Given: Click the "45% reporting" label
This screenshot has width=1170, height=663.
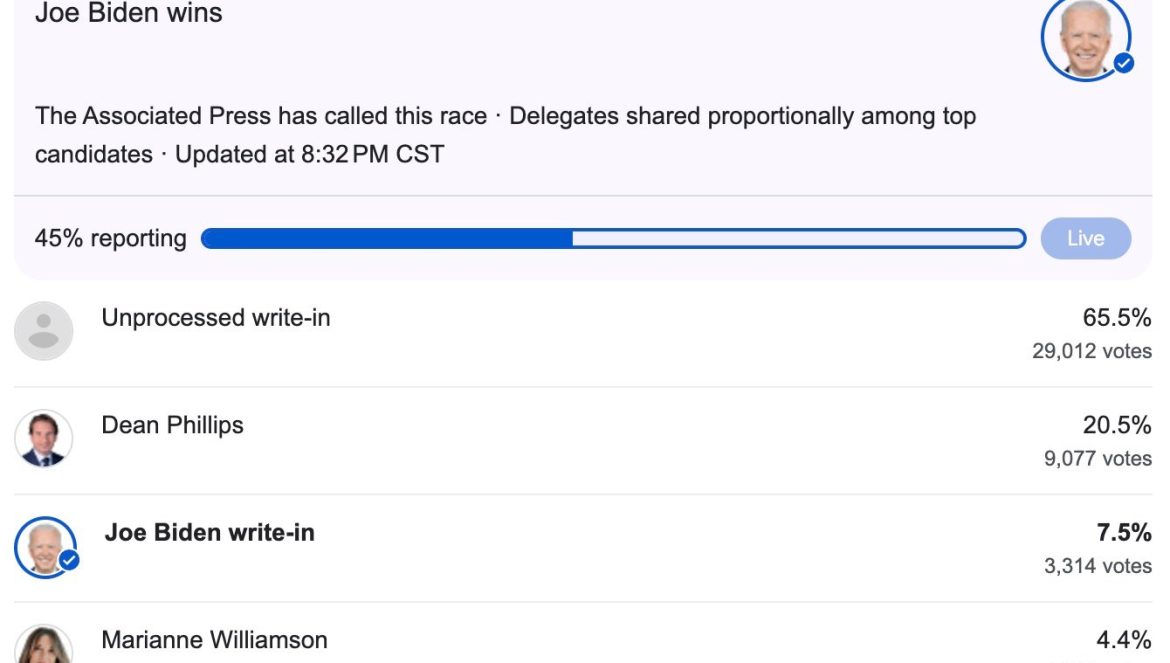Looking at the screenshot, I should coord(110,239).
